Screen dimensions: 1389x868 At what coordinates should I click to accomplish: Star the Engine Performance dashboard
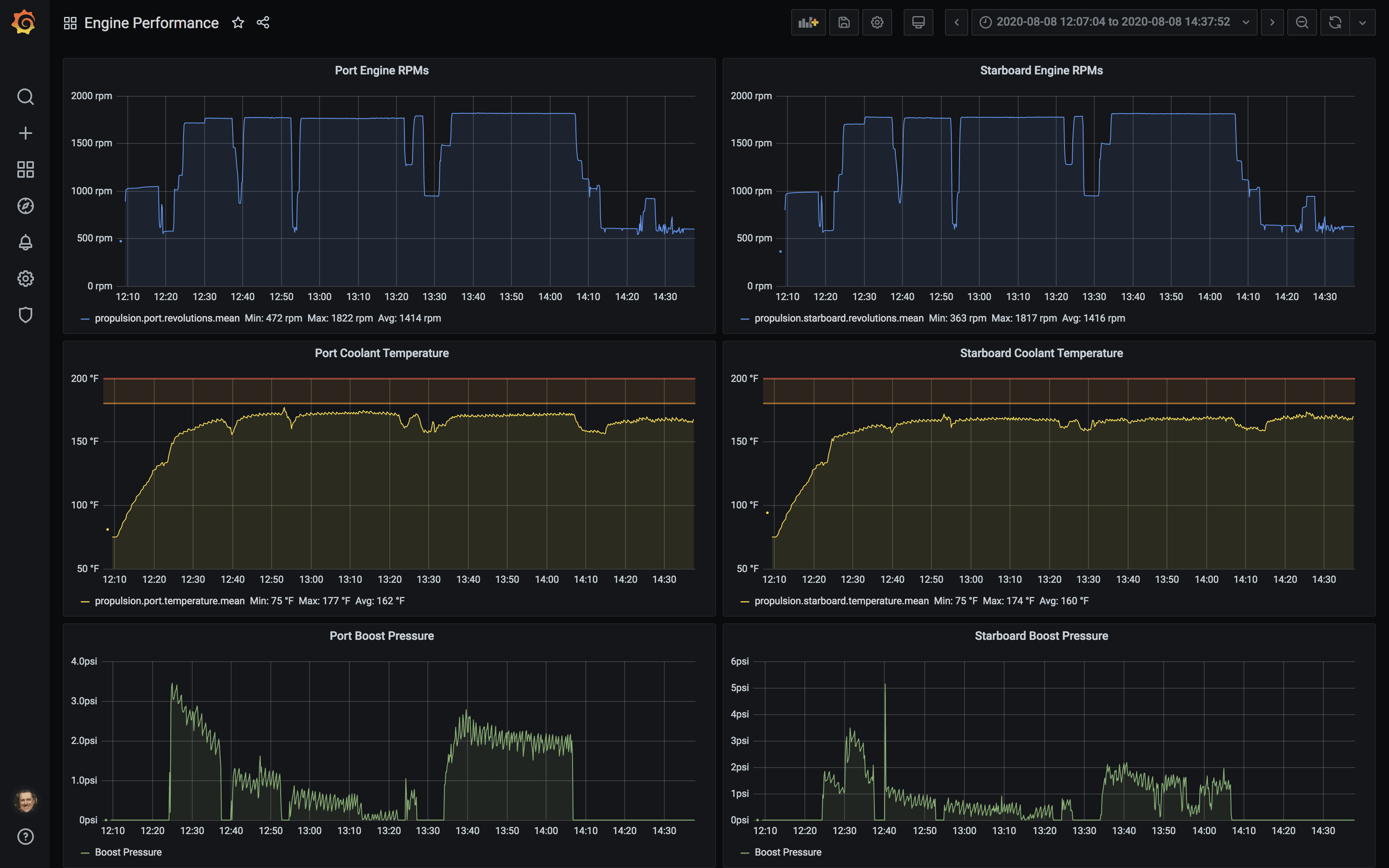(x=238, y=22)
